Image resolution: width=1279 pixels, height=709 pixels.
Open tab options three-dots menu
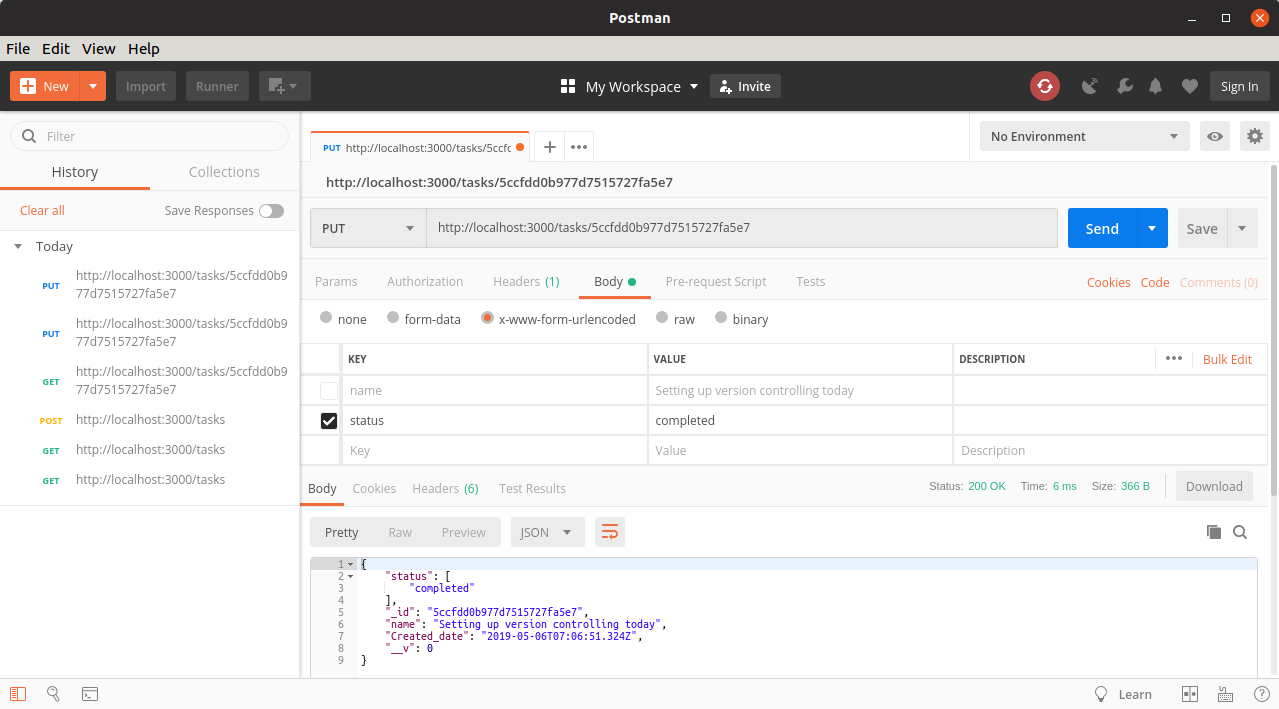pyautogui.click(x=579, y=147)
